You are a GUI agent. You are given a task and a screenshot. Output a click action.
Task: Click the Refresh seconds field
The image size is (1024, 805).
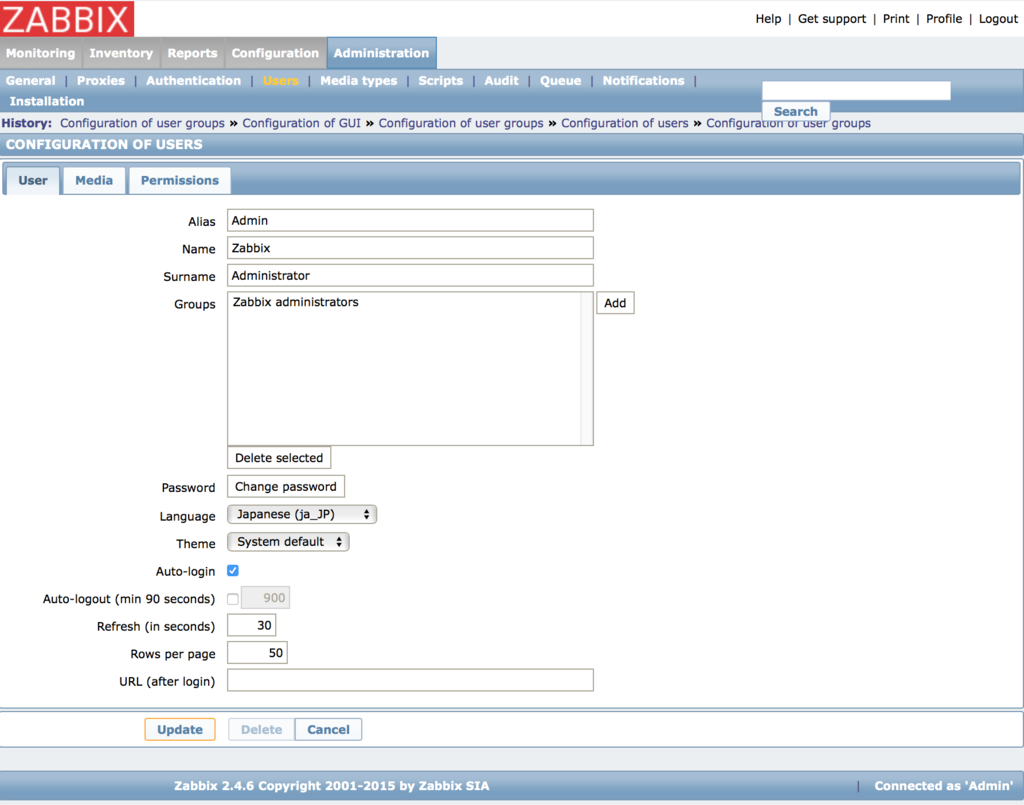pos(251,625)
